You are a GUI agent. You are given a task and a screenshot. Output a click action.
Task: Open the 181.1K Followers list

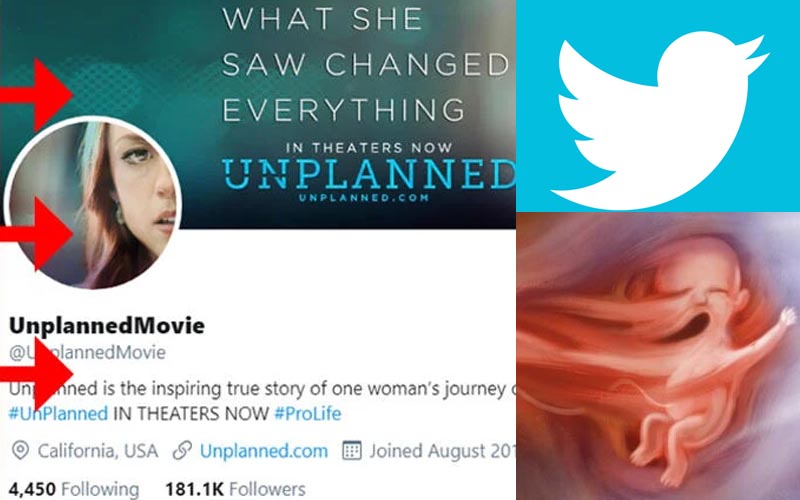235,489
